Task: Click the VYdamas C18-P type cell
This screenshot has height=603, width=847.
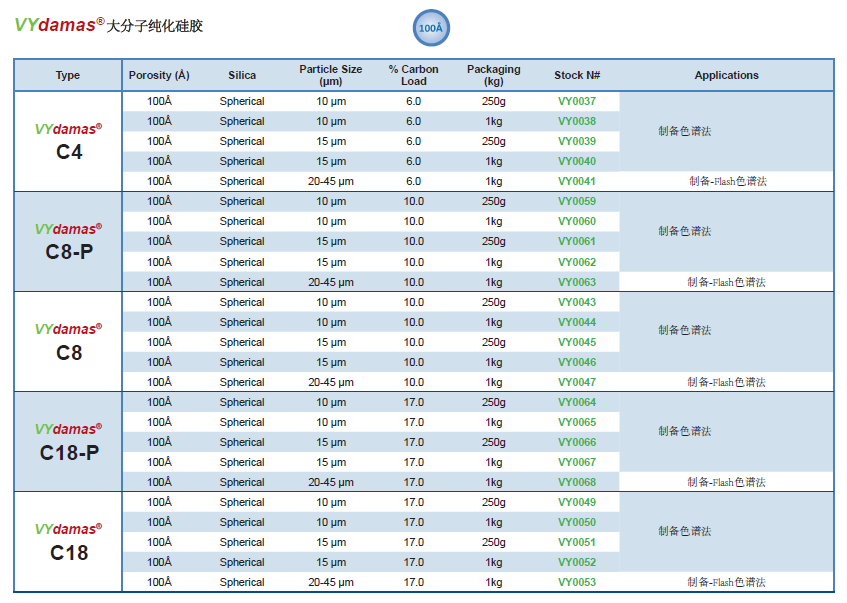Action: [68, 441]
